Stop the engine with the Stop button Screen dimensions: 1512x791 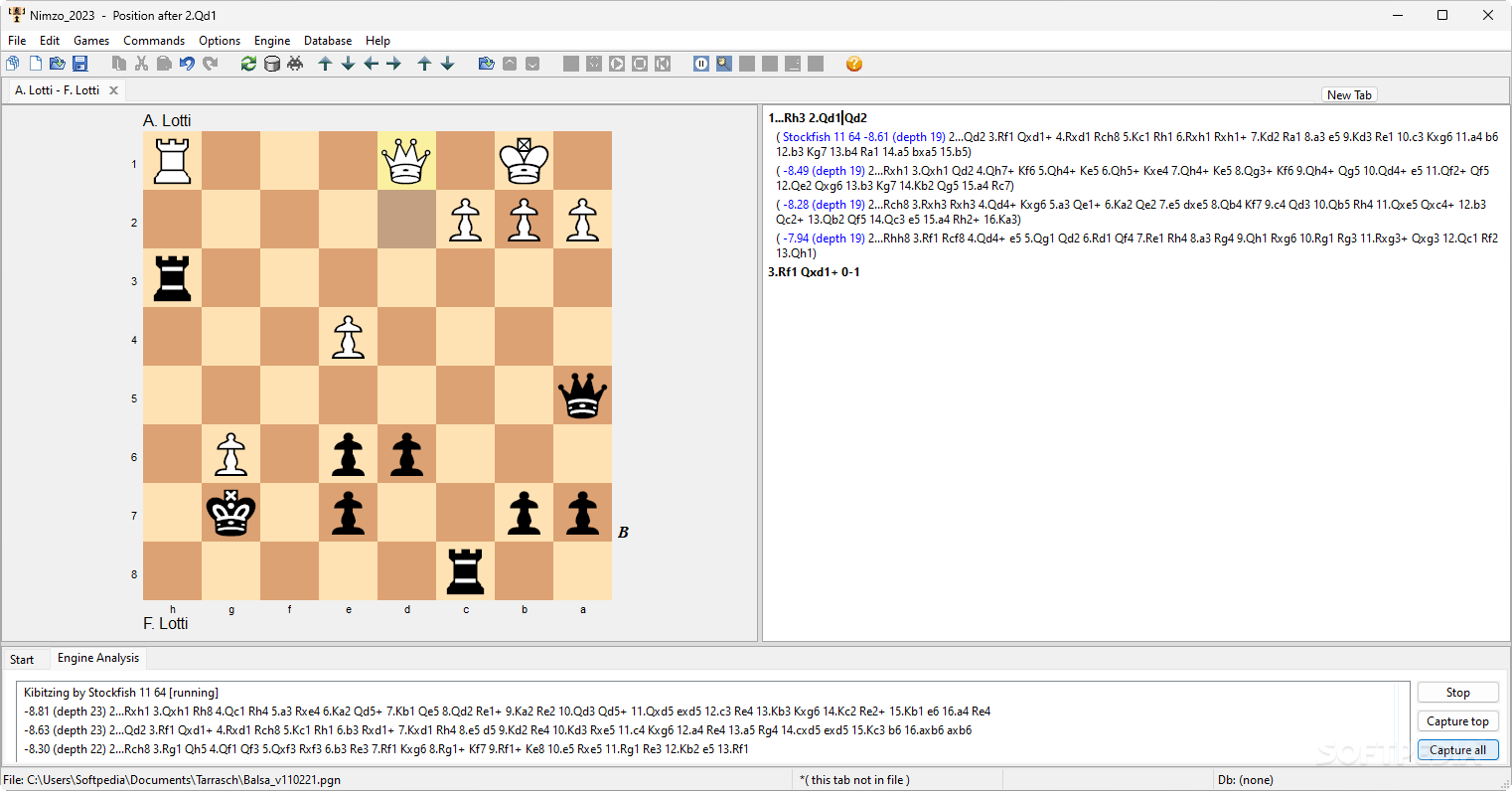(x=1457, y=693)
